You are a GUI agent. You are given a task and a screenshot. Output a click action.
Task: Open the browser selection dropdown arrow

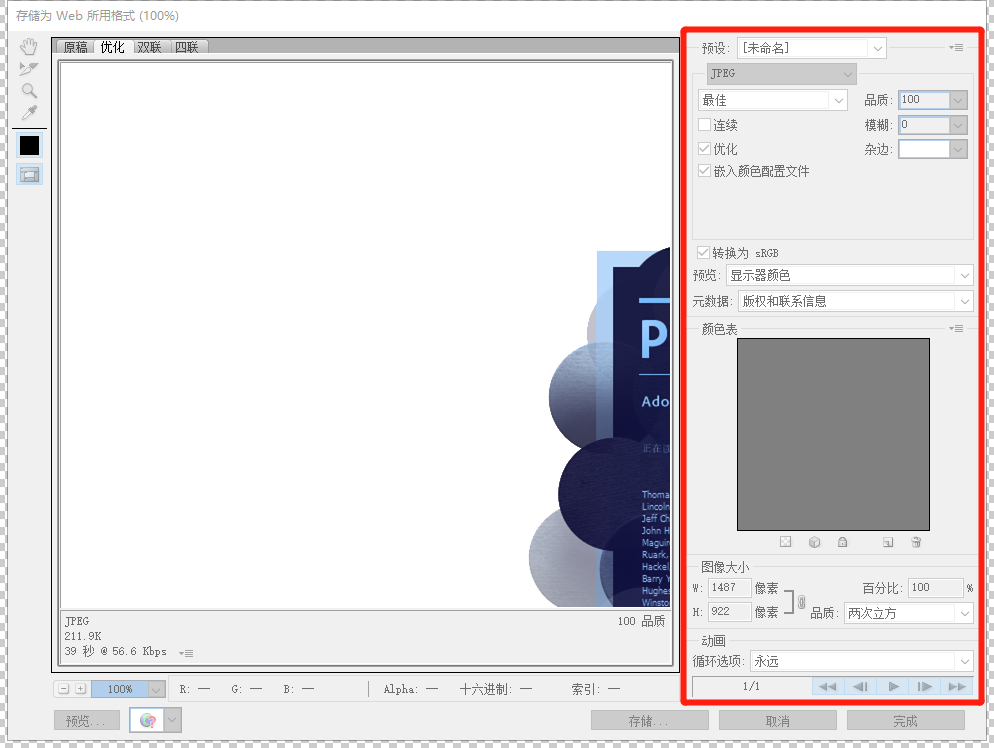click(173, 720)
